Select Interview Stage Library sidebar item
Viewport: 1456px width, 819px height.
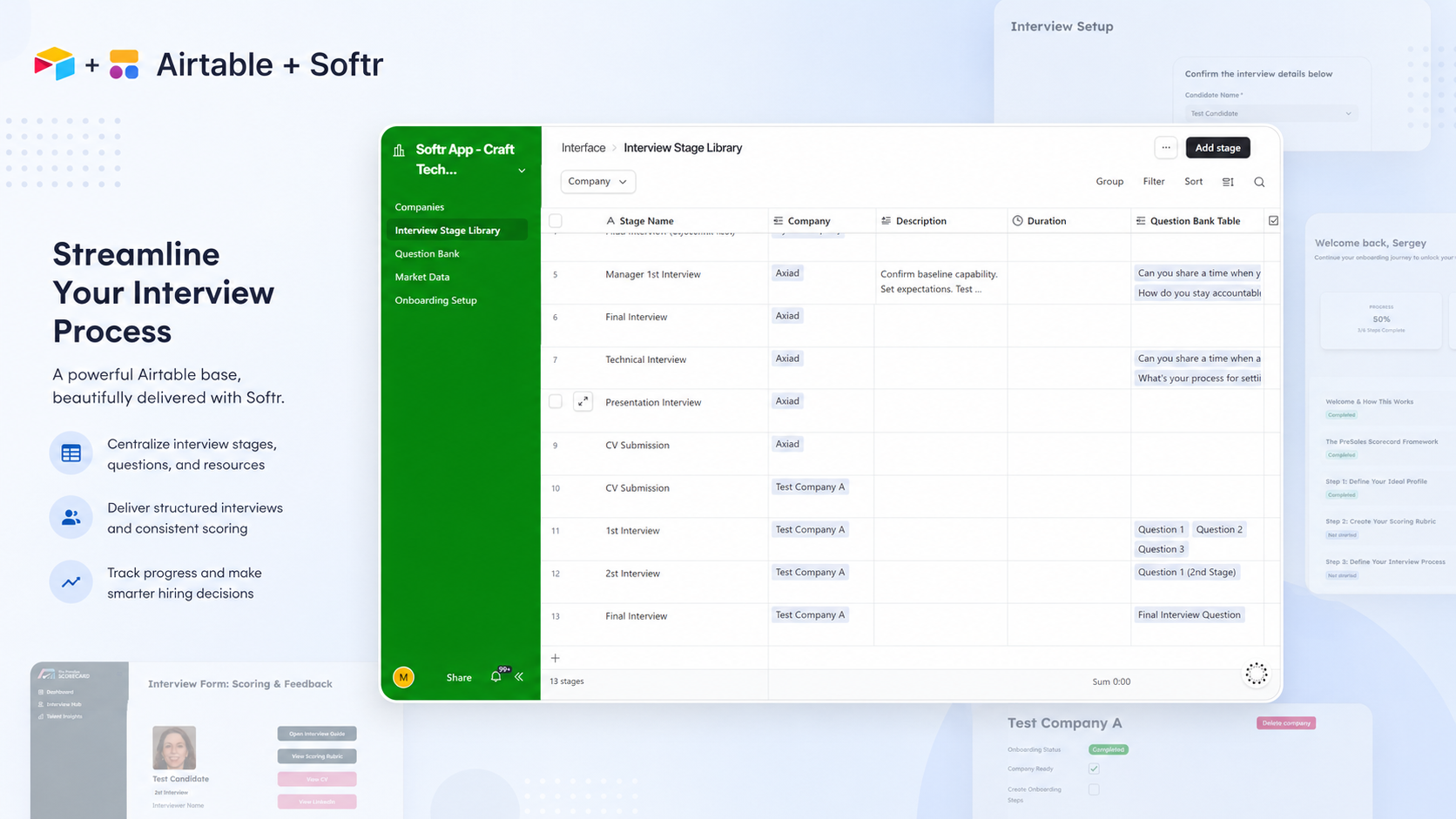pyautogui.click(x=457, y=230)
